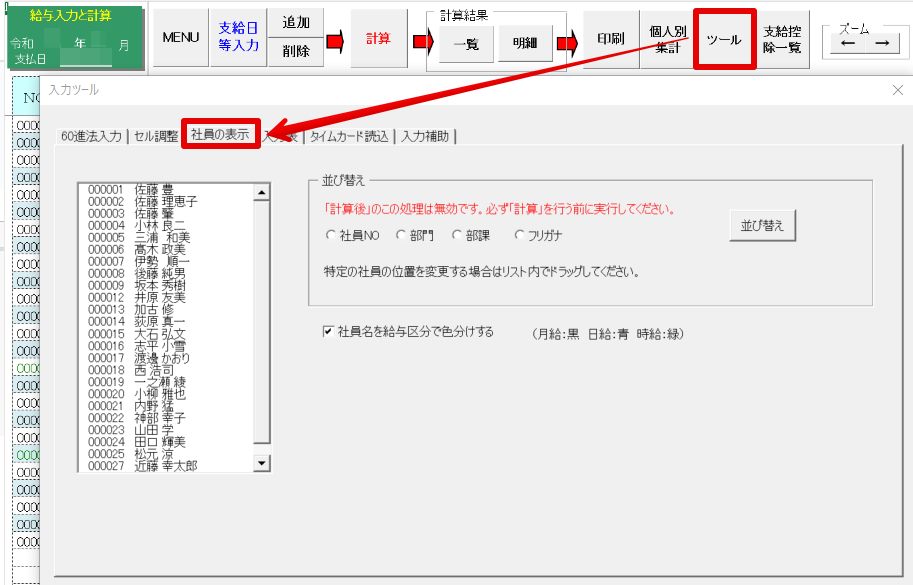Toggle 社員名を給与区分で色分けする checkbox
This screenshot has height=585, width=913.
click(328, 332)
